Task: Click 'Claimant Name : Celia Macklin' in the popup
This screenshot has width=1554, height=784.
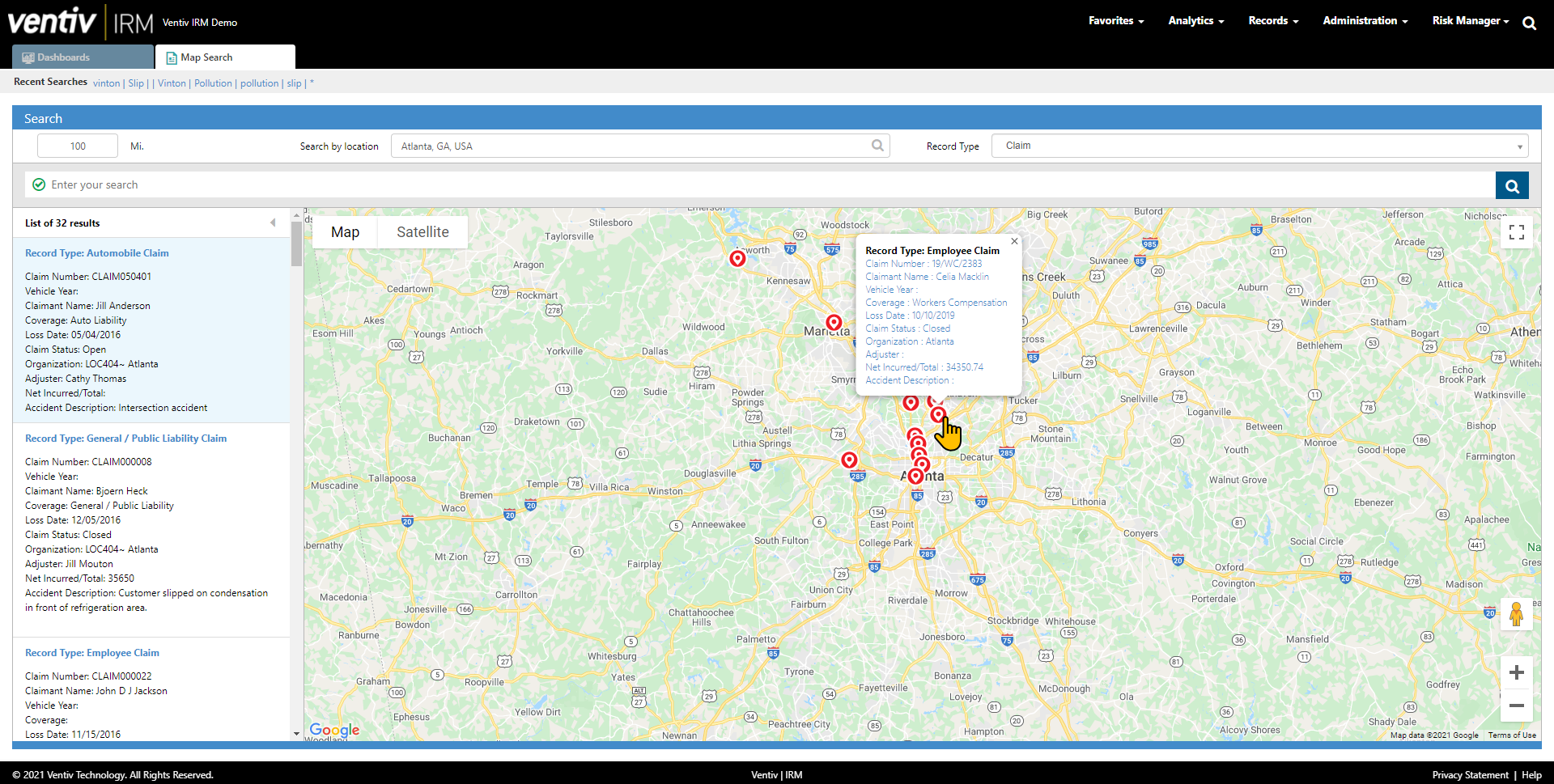Action: (x=927, y=277)
